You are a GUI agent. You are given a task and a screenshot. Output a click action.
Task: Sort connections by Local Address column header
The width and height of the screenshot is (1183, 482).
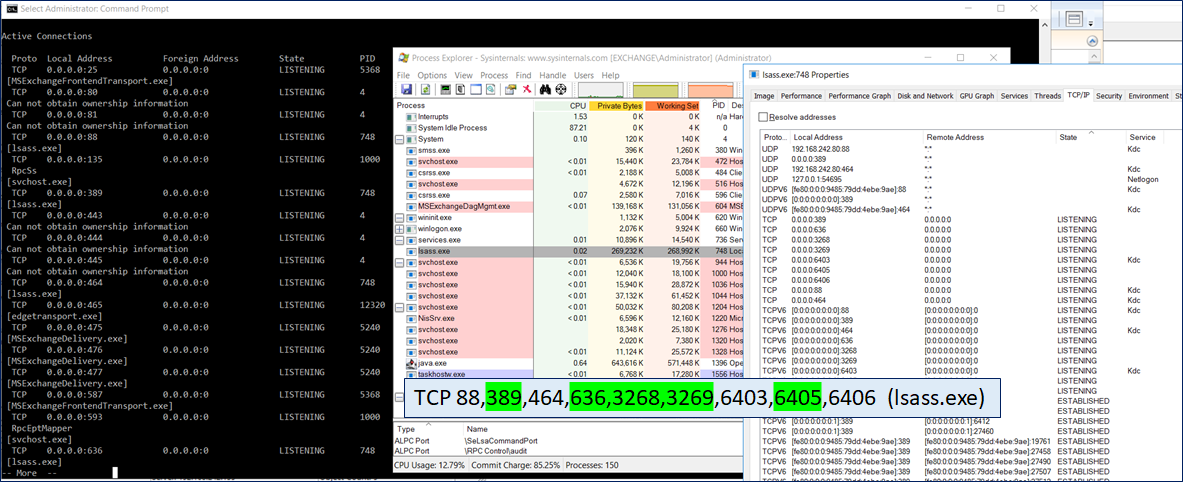(818, 137)
